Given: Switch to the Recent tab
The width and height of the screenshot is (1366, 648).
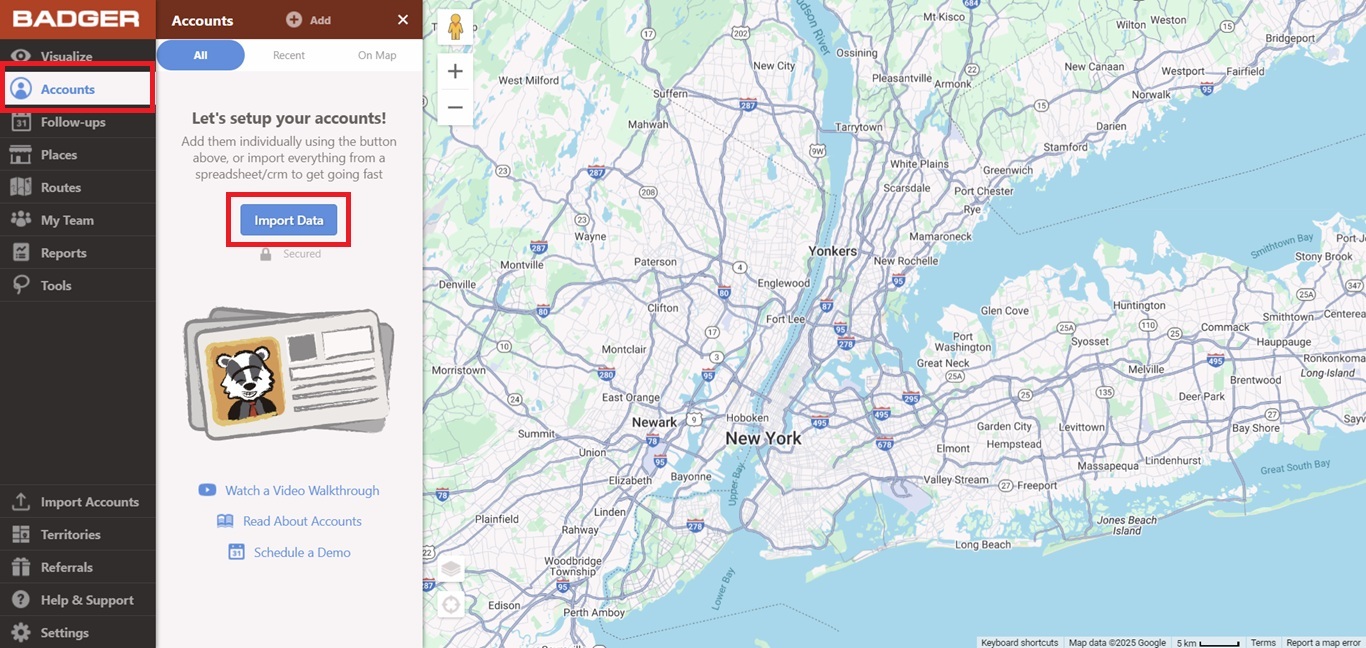Looking at the screenshot, I should pyautogui.click(x=289, y=55).
